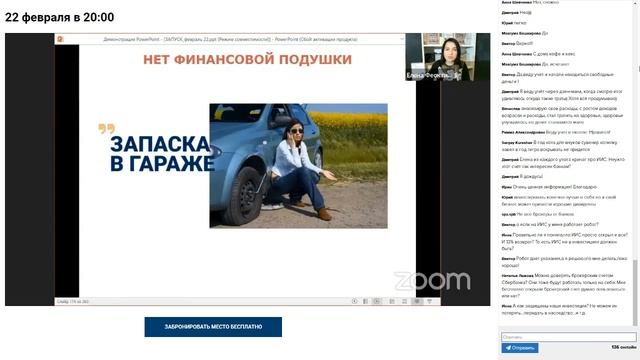Click the slide title 'НЕТ ФИНАНСОВОЙ ПОДУШКИ'
Screen dimensions: 640x360
click(247, 60)
